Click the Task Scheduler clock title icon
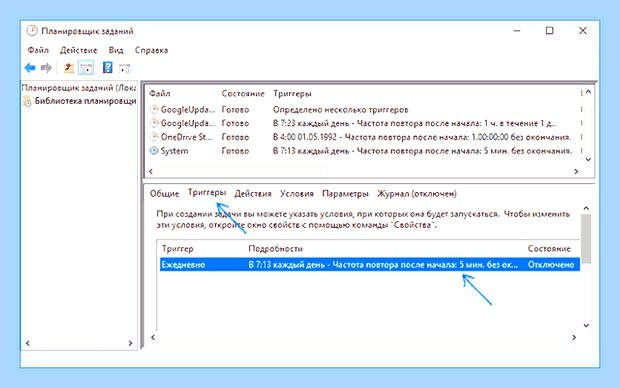The image size is (620, 388). pyautogui.click(x=32, y=31)
